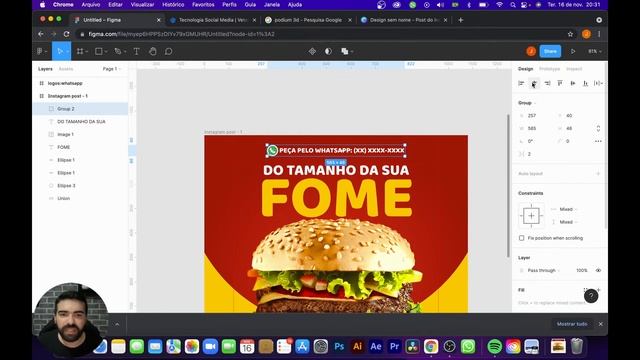This screenshot has height=360, width=640.
Task: Click the layer opacity 100% field
Action: pyautogui.click(x=582, y=270)
